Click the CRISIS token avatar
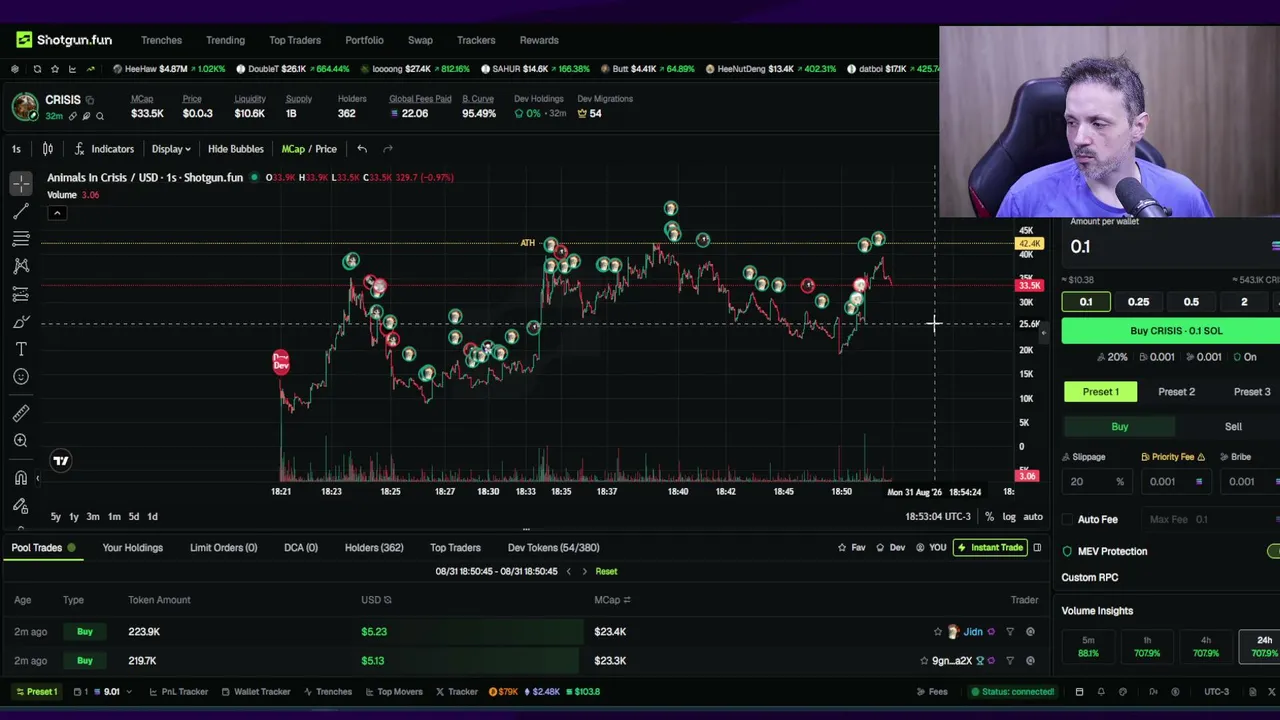The image size is (1280, 720). [x=25, y=106]
